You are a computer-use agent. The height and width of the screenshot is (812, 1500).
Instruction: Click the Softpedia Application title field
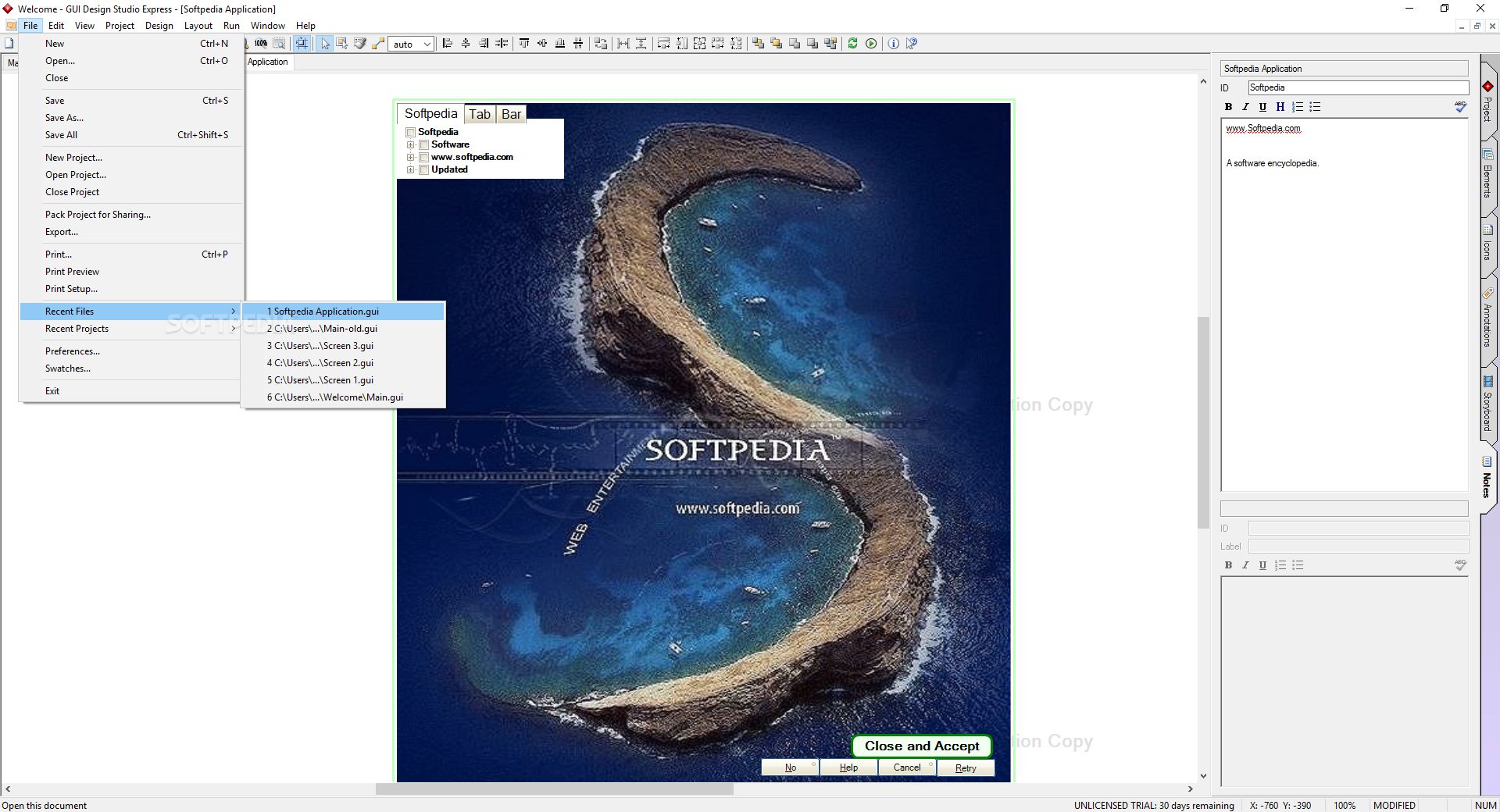(1345, 69)
